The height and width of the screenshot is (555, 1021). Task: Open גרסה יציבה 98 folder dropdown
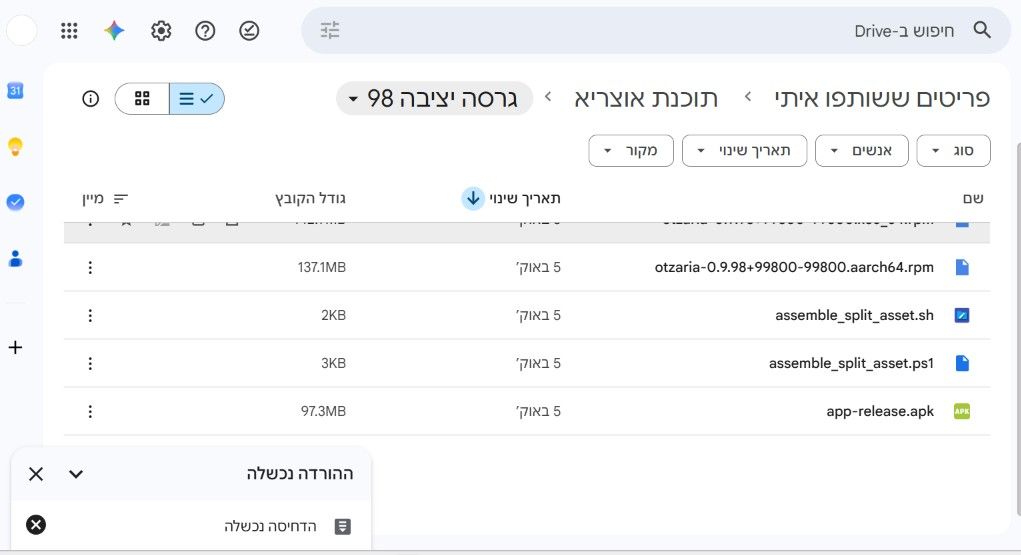[434, 98]
